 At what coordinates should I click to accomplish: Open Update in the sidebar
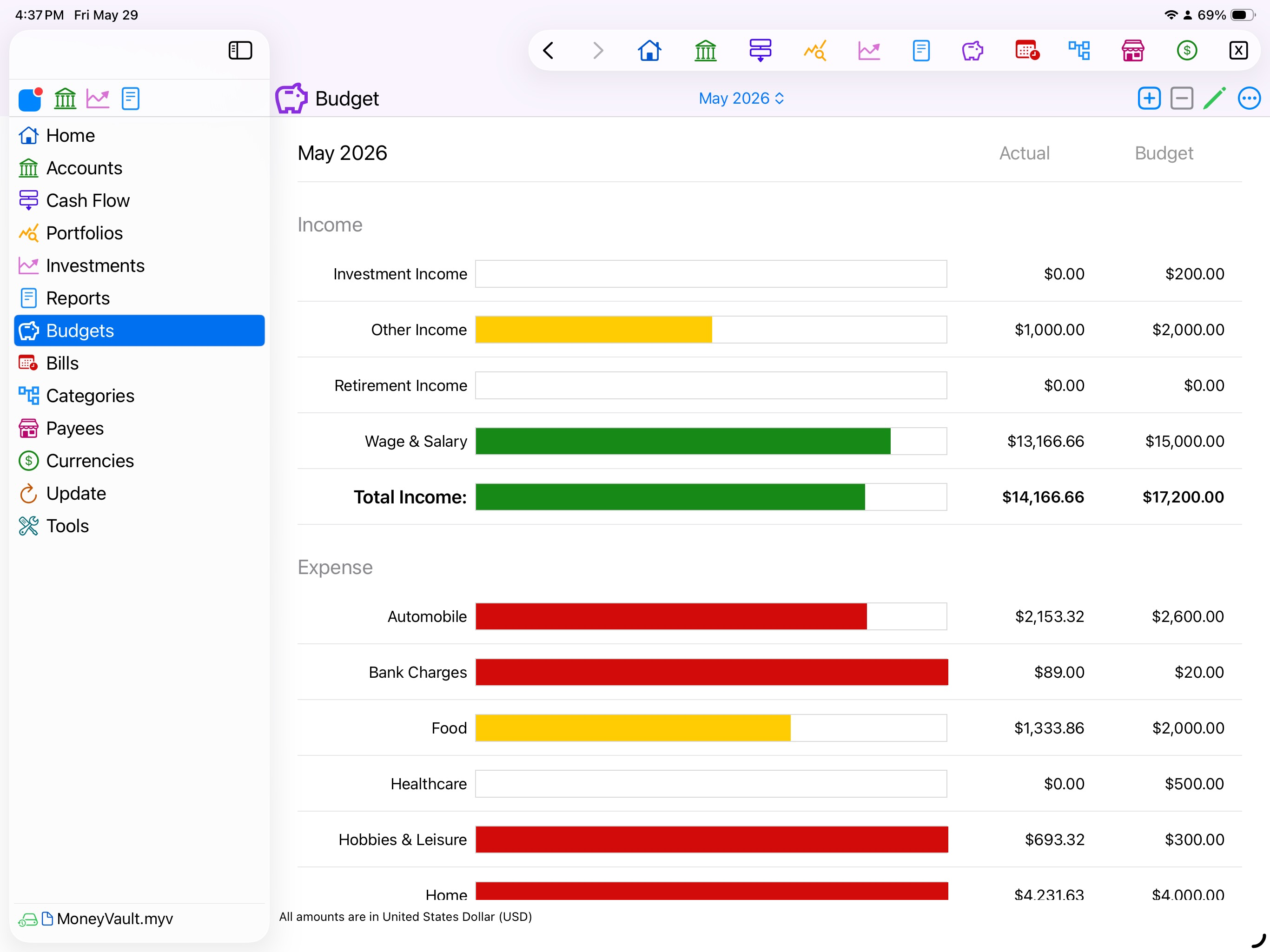tap(139, 493)
